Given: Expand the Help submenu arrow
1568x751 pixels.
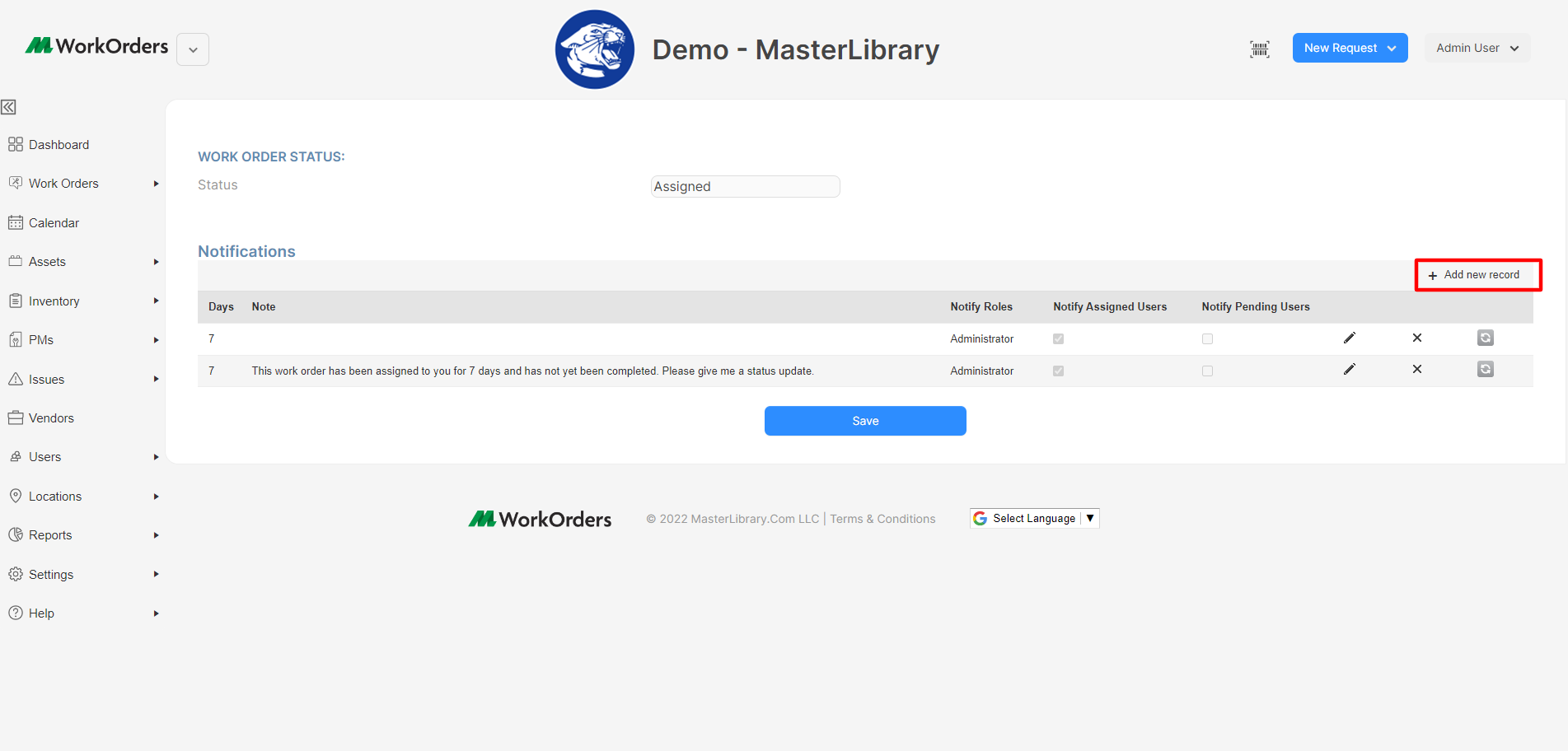Looking at the screenshot, I should [x=156, y=613].
